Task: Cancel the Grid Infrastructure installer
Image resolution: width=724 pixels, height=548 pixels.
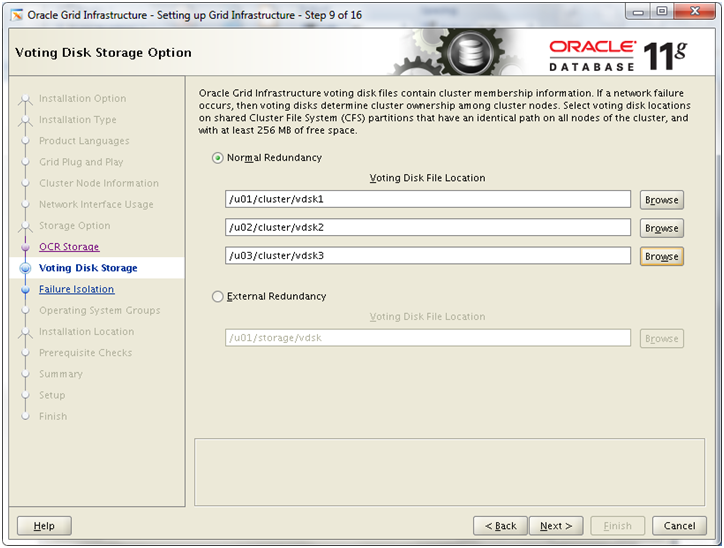Action: tap(679, 526)
